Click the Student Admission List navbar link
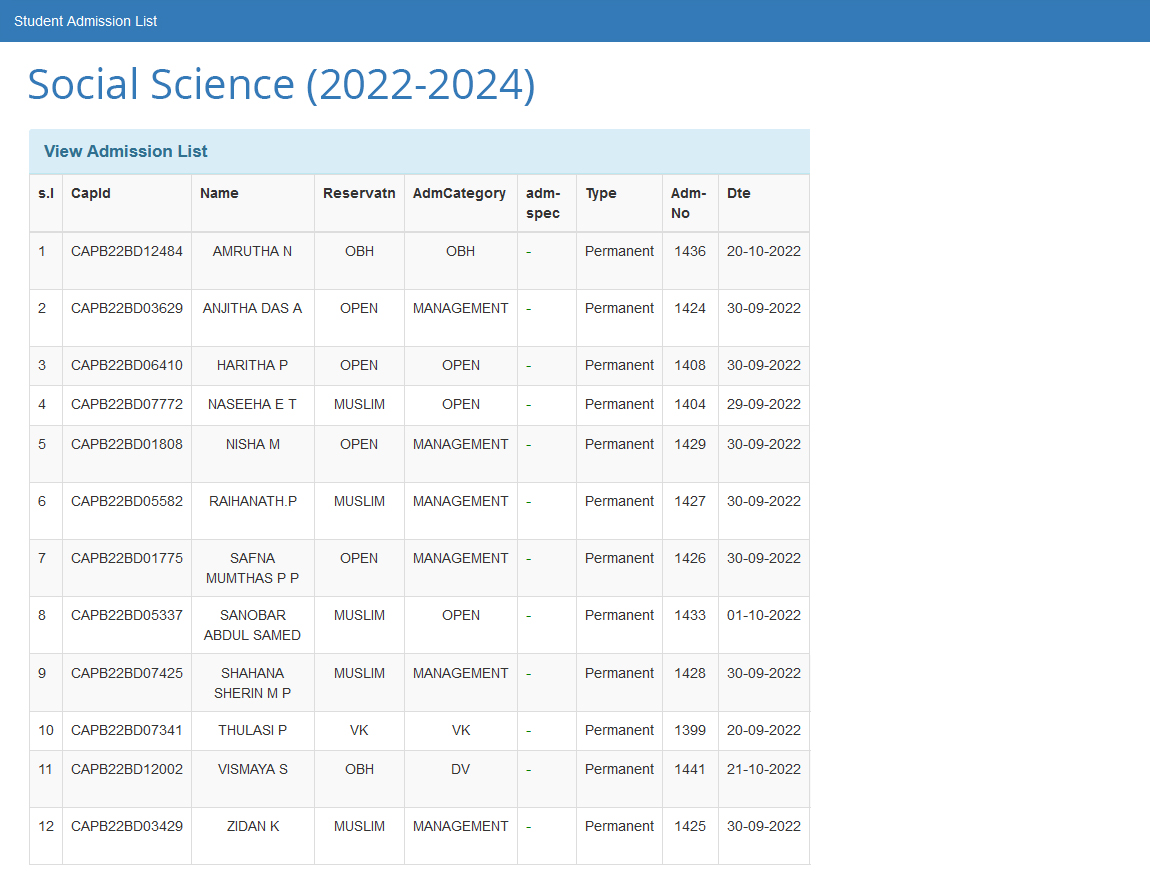This screenshot has height=895, width=1150. coord(85,21)
